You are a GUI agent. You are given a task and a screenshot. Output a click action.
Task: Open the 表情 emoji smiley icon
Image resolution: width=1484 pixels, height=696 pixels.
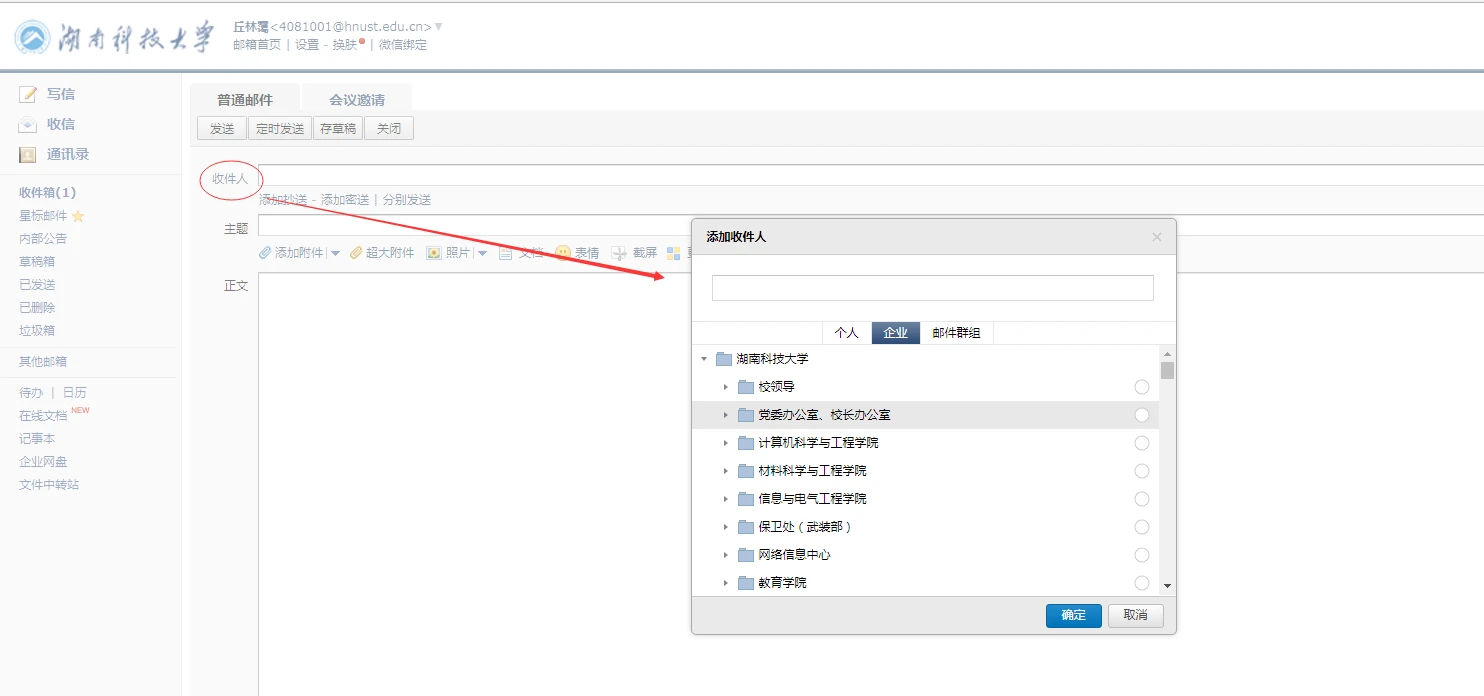coord(563,253)
